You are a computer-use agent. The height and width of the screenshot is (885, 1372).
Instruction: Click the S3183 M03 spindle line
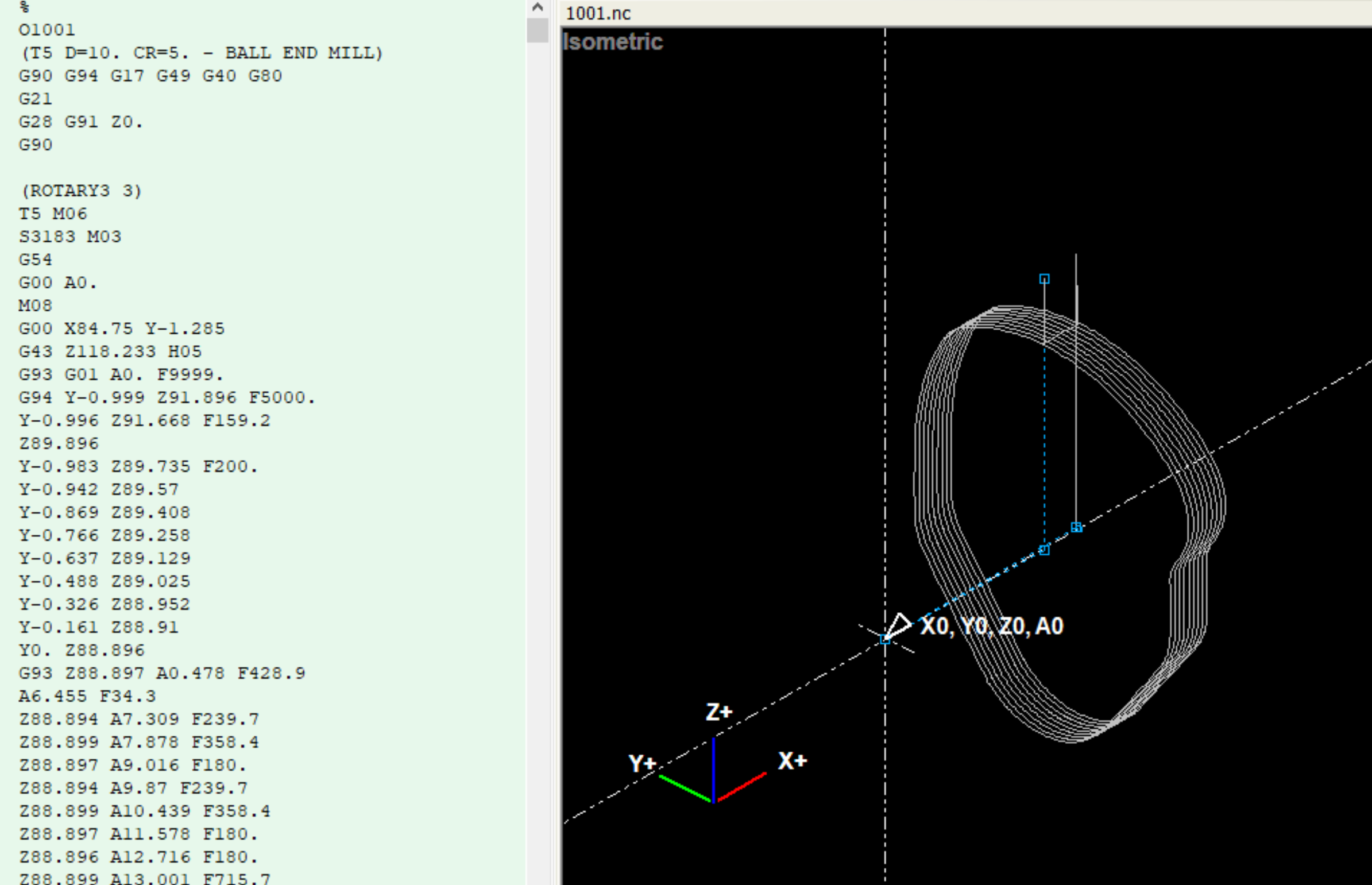[x=70, y=237]
